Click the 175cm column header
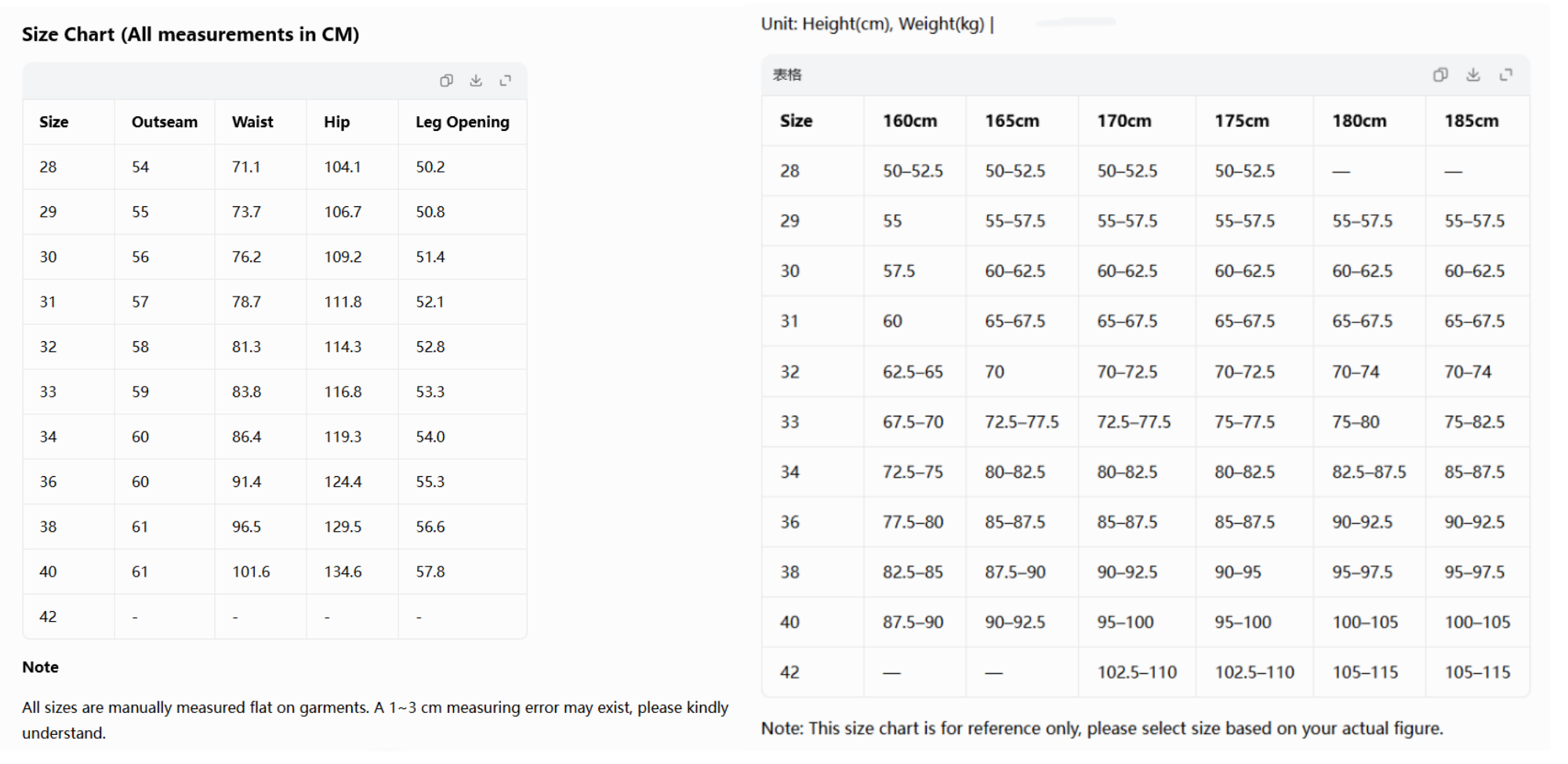This screenshot has height=764, width=1568. tap(1242, 121)
